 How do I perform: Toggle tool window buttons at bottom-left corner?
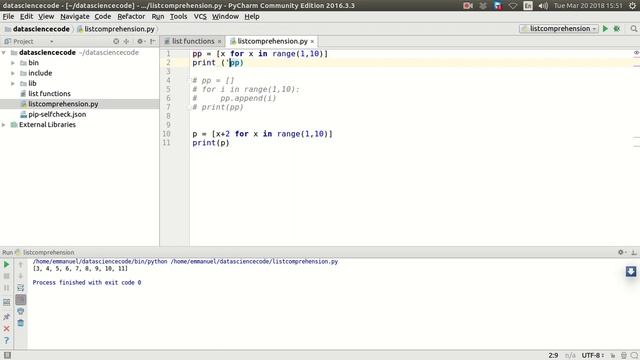pyautogui.click(x=7, y=355)
